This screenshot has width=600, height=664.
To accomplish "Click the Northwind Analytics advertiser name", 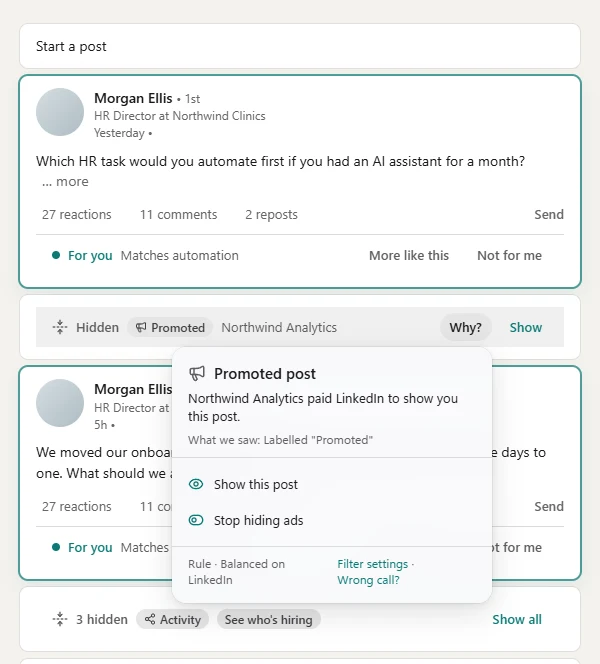I will pos(279,327).
